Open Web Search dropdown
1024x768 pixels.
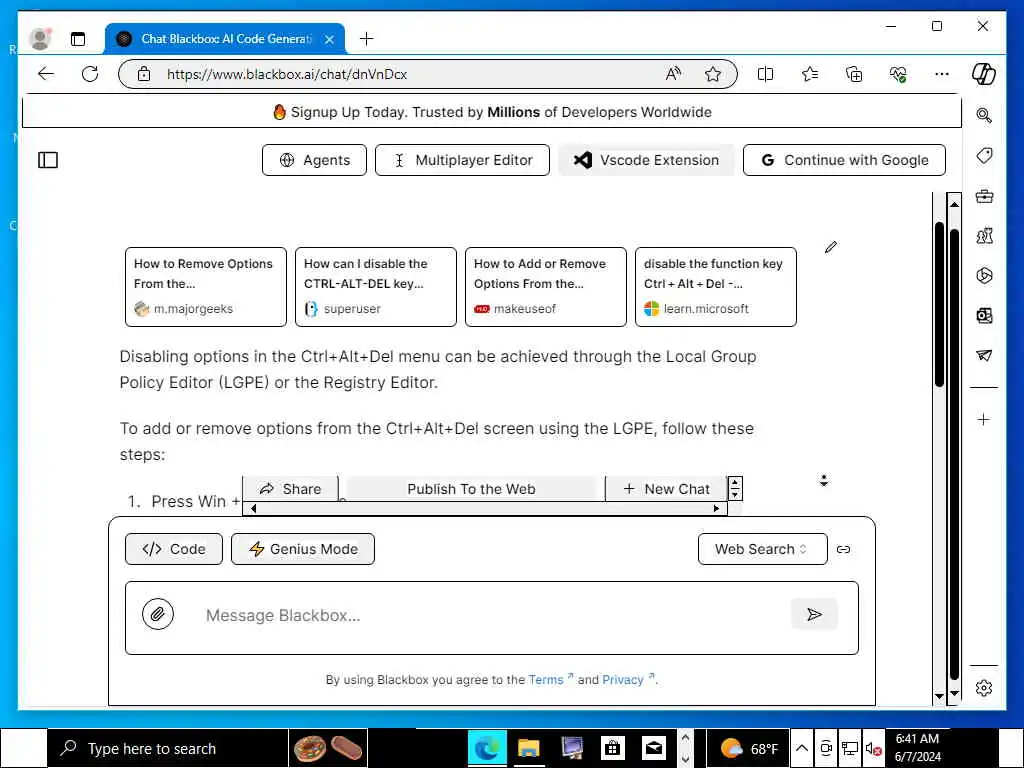coord(762,549)
